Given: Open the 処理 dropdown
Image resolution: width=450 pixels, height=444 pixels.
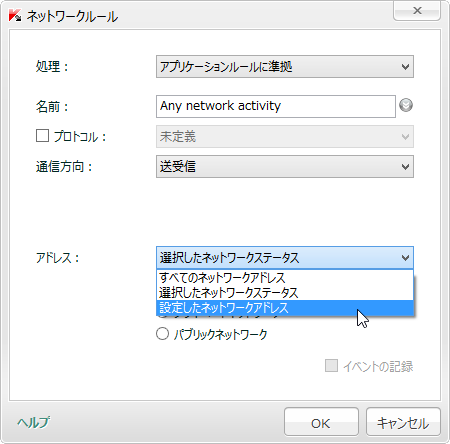Looking at the screenshot, I should pos(285,67).
